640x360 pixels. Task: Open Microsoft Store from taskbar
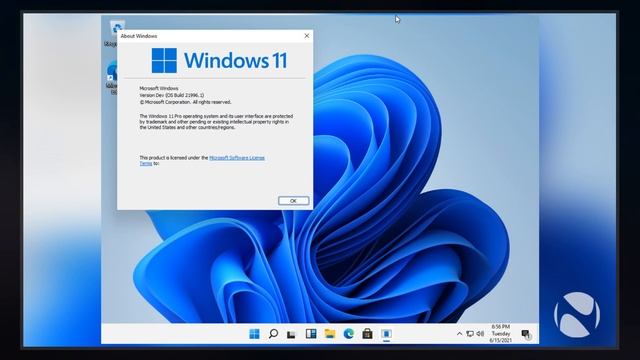[367, 334]
